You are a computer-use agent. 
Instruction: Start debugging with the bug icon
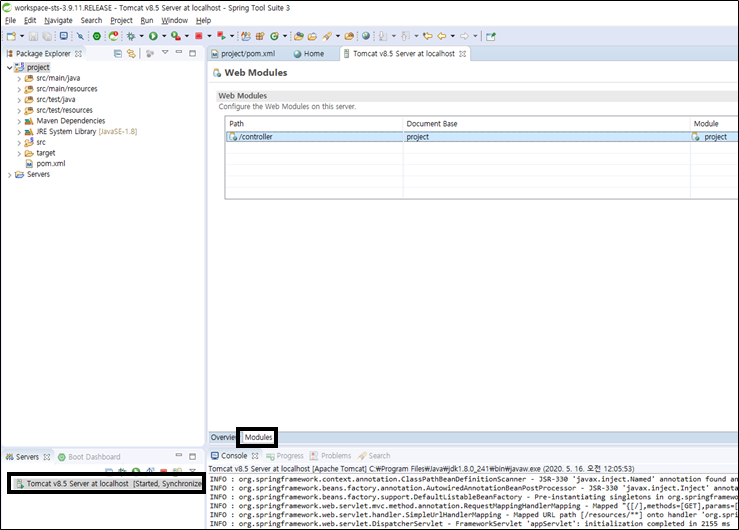coord(131,36)
